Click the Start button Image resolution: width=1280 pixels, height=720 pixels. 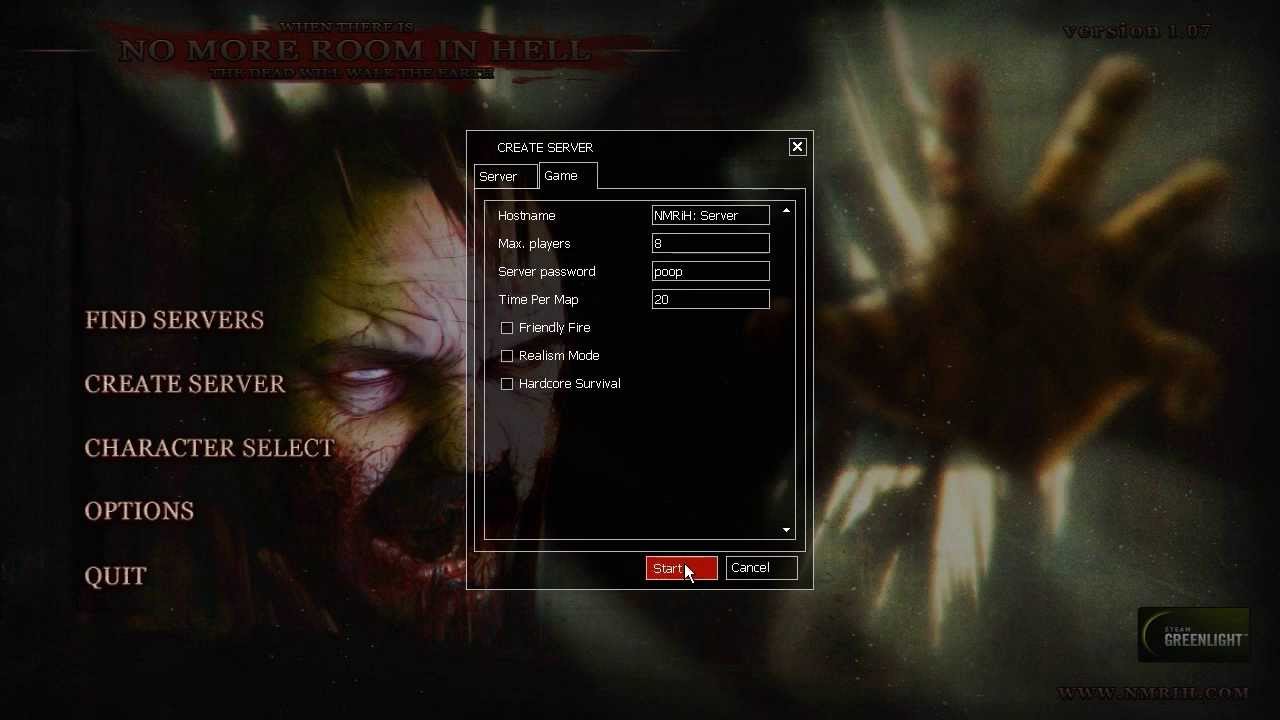[681, 568]
